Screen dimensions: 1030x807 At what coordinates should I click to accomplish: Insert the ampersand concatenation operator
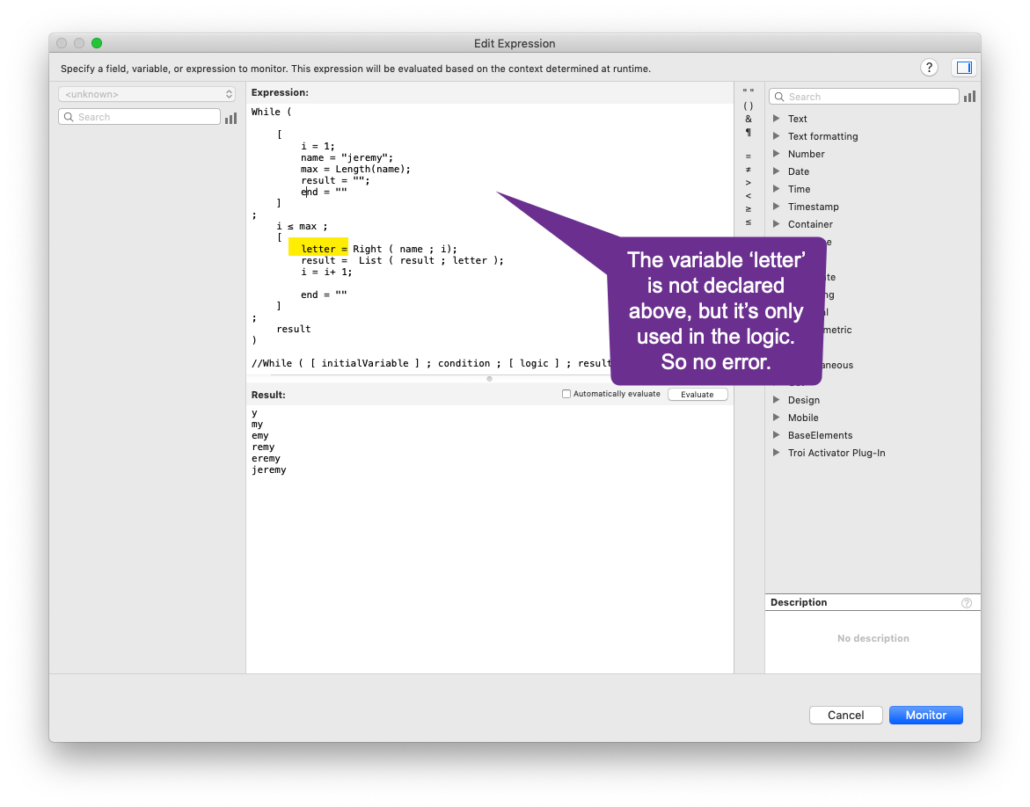748,119
